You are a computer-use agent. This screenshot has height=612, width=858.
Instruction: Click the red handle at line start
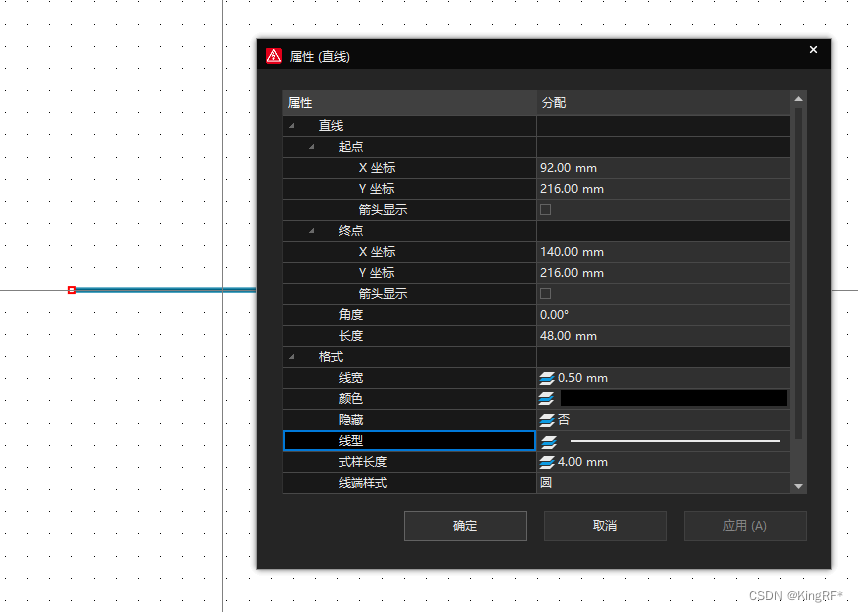pos(72,290)
